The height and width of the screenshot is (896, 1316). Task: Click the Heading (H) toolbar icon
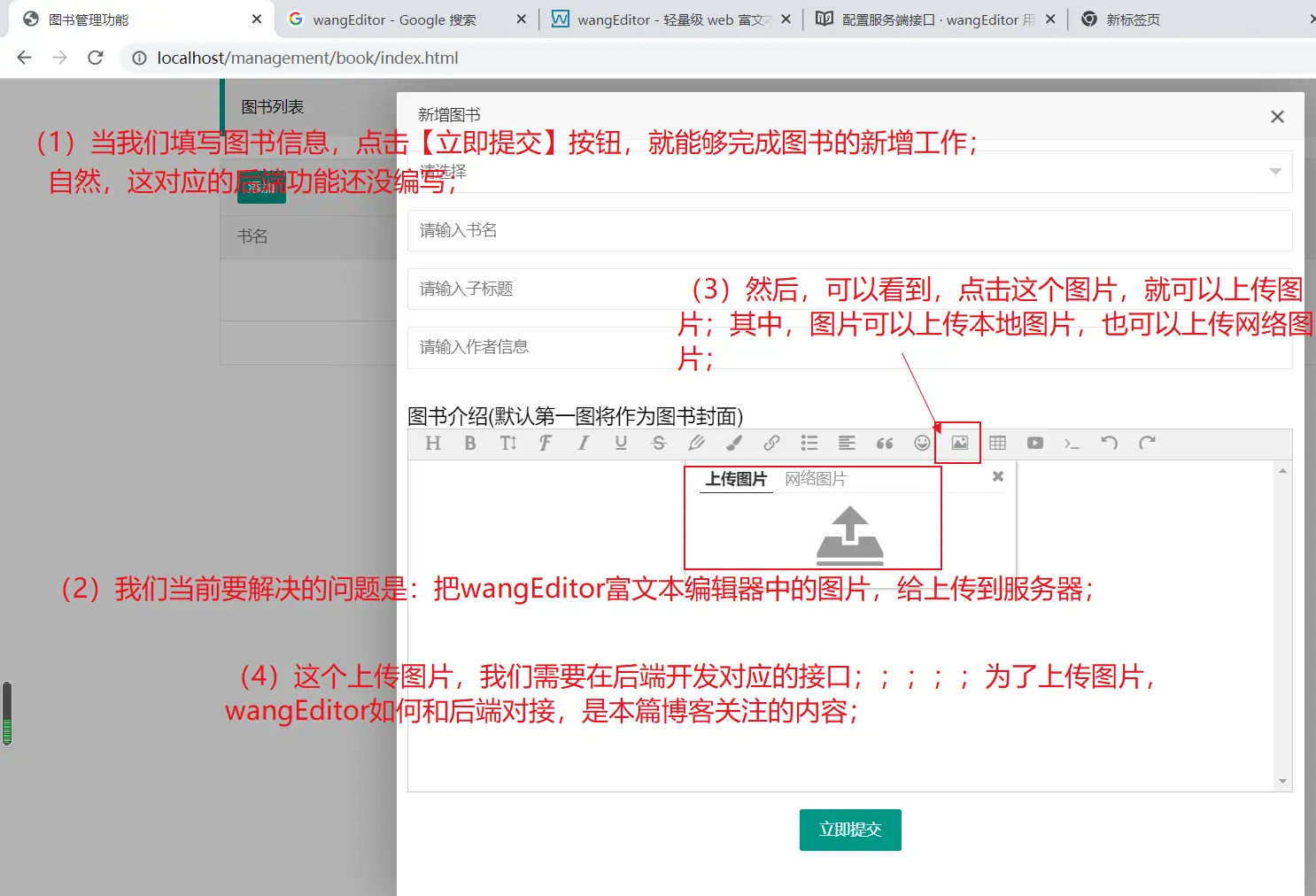pos(433,443)
